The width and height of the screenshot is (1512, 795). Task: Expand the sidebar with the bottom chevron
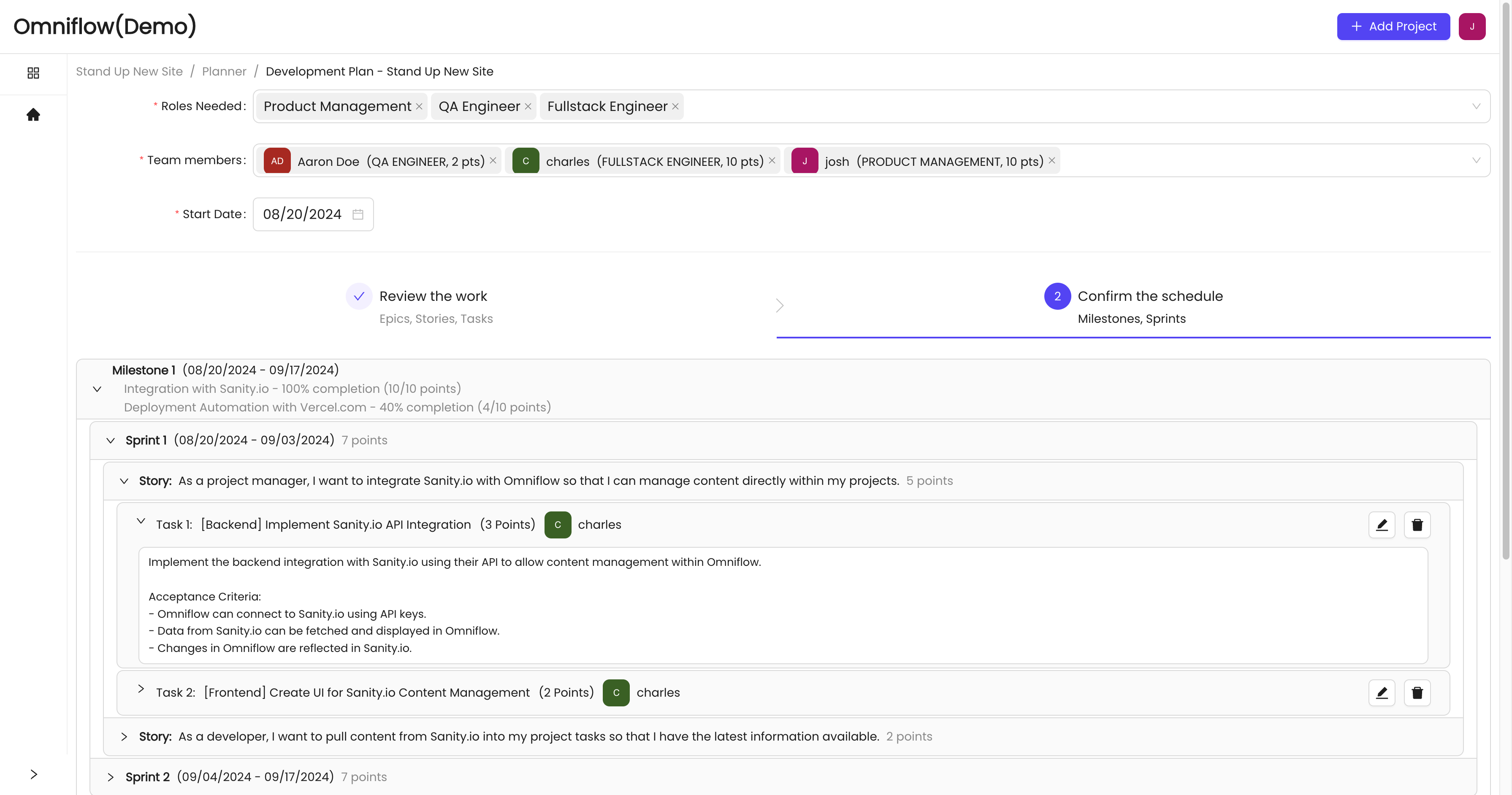pyautogui.click(x=33, y=774)
